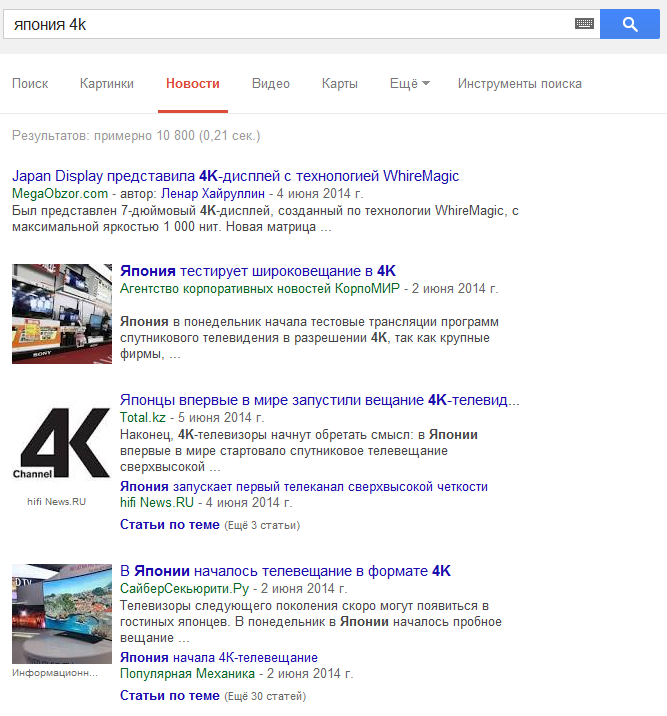
Task: Select the Новости tab
Action: pos(193,84)
